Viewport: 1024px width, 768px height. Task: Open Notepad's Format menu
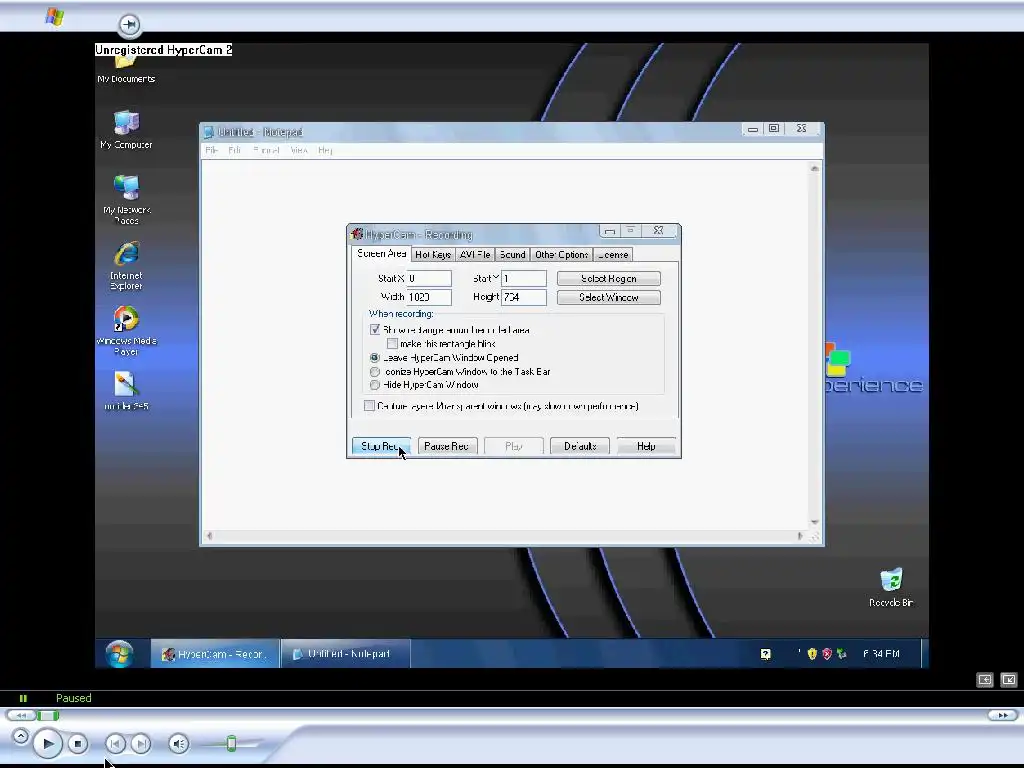(x=266, y=150)
